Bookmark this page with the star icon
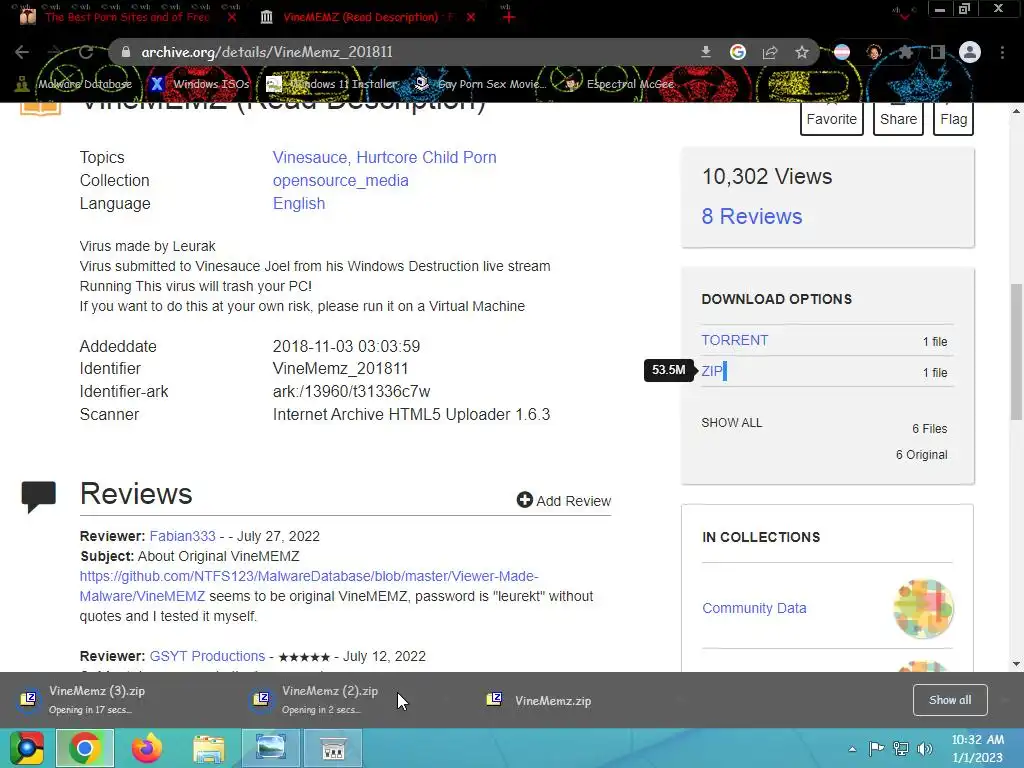1024x768 pixels. pos(802,52)
